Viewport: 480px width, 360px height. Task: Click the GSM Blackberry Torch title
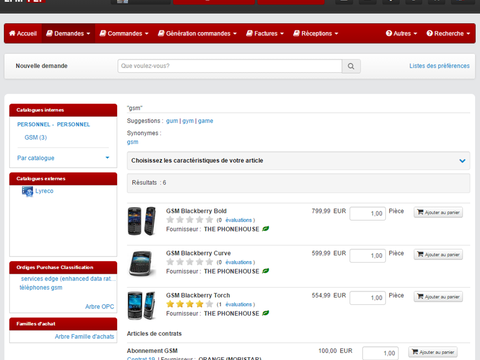pos(198,295)
